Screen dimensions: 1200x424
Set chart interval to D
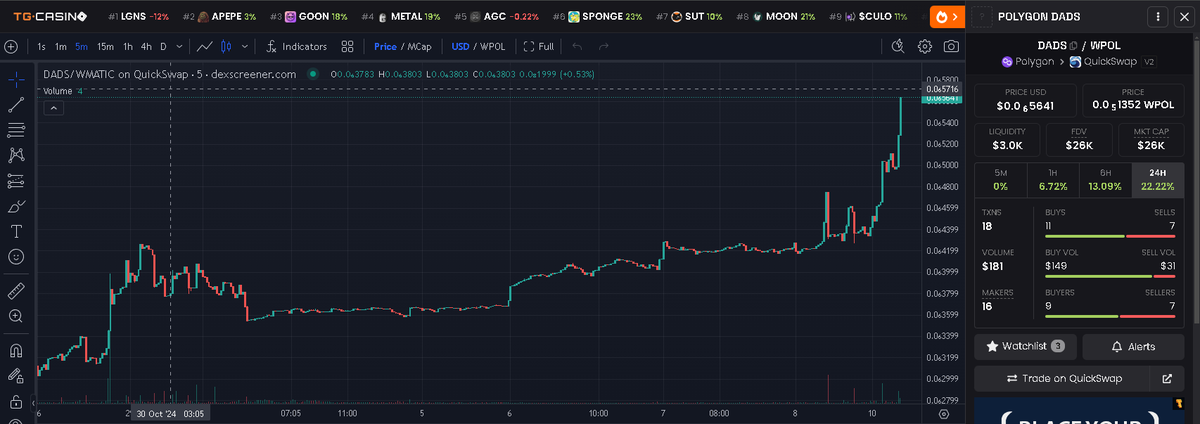pyautogui.click(x=164, y=46)
